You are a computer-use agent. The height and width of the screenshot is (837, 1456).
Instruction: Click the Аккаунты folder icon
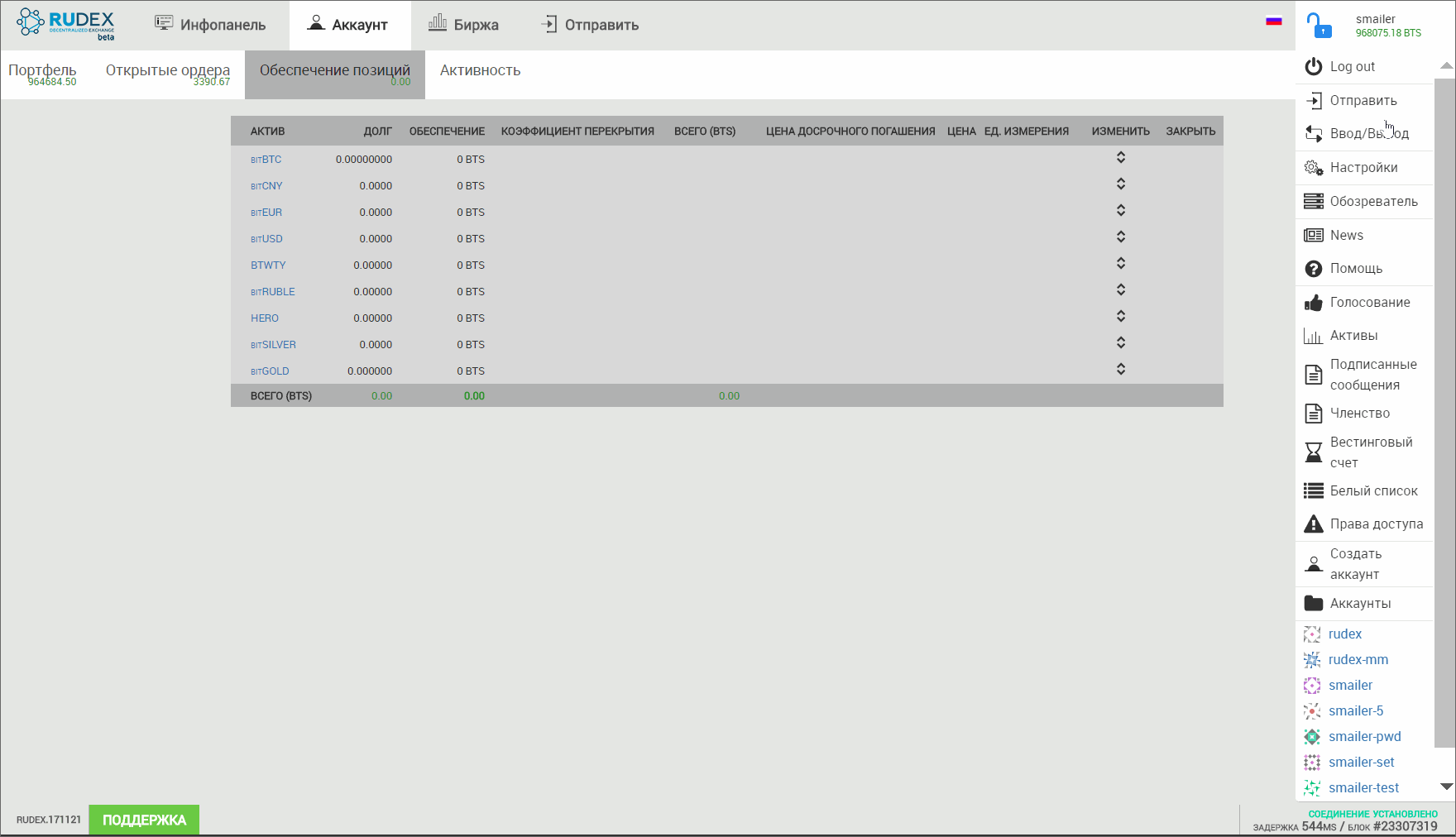click(x=1314, y=603)
